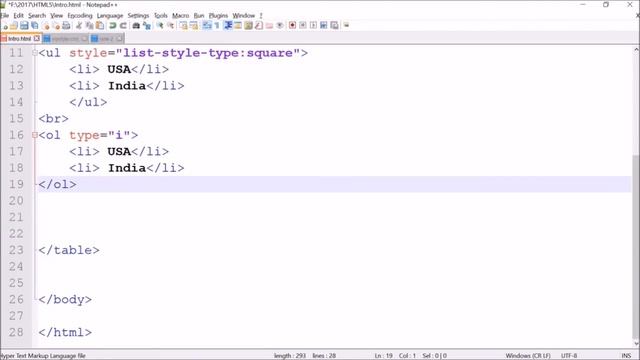The width and height of the screenshot is (640, 360).
Task: Click scrollbar up arrow
Action: coord(636,49)
